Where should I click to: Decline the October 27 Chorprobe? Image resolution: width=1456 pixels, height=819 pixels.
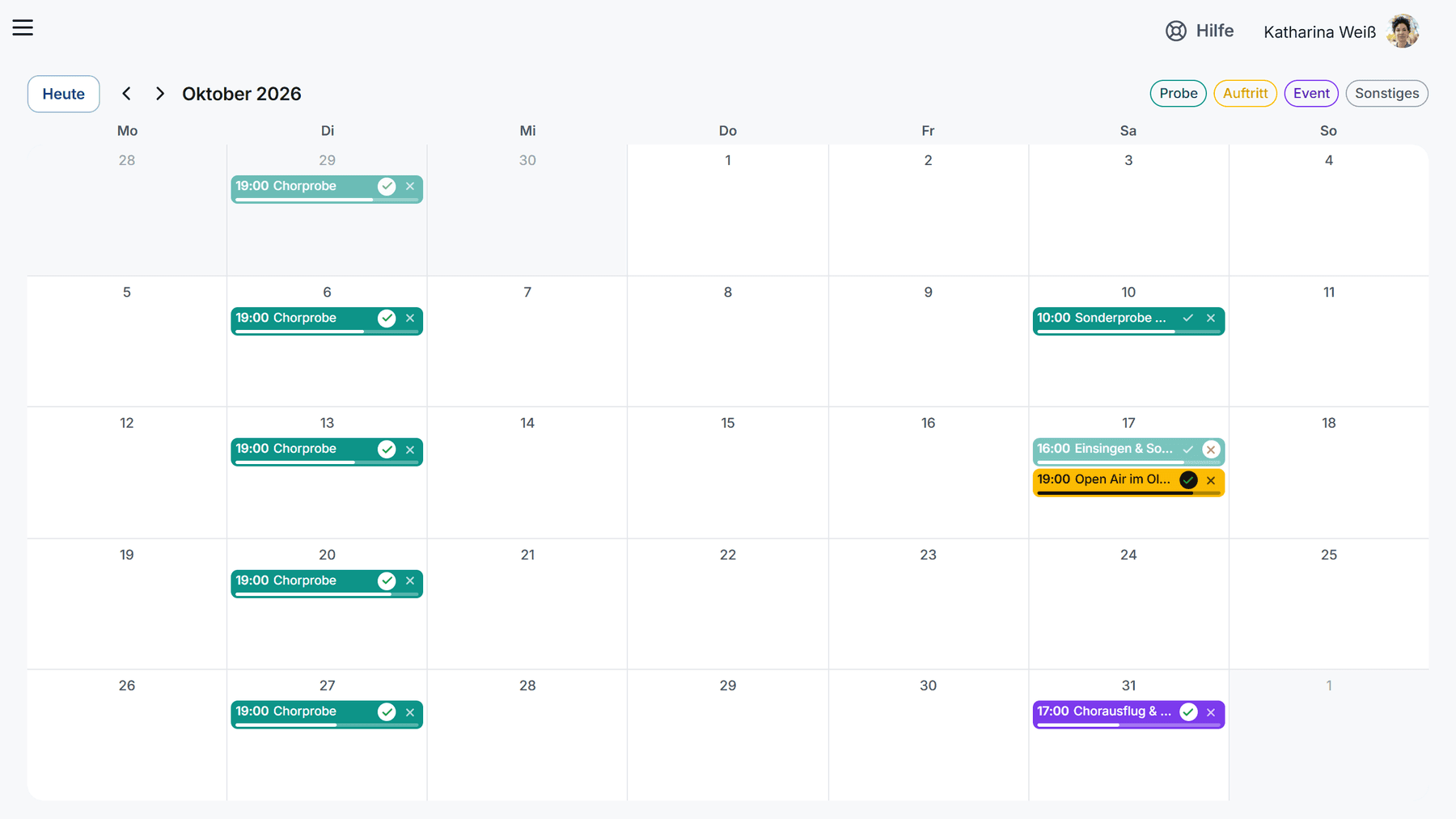(410, 712)
